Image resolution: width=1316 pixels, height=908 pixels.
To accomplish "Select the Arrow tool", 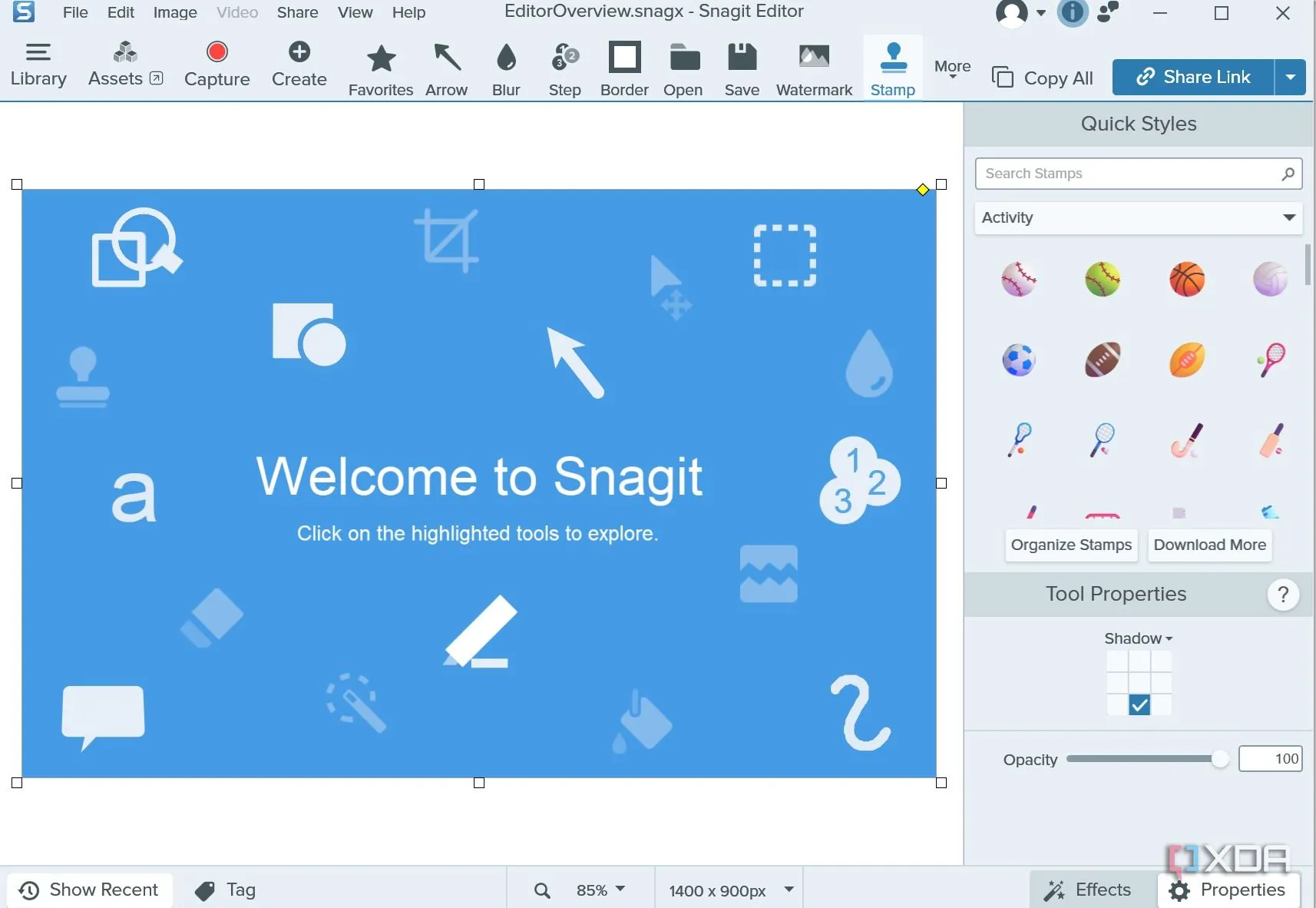I will 447,71.
